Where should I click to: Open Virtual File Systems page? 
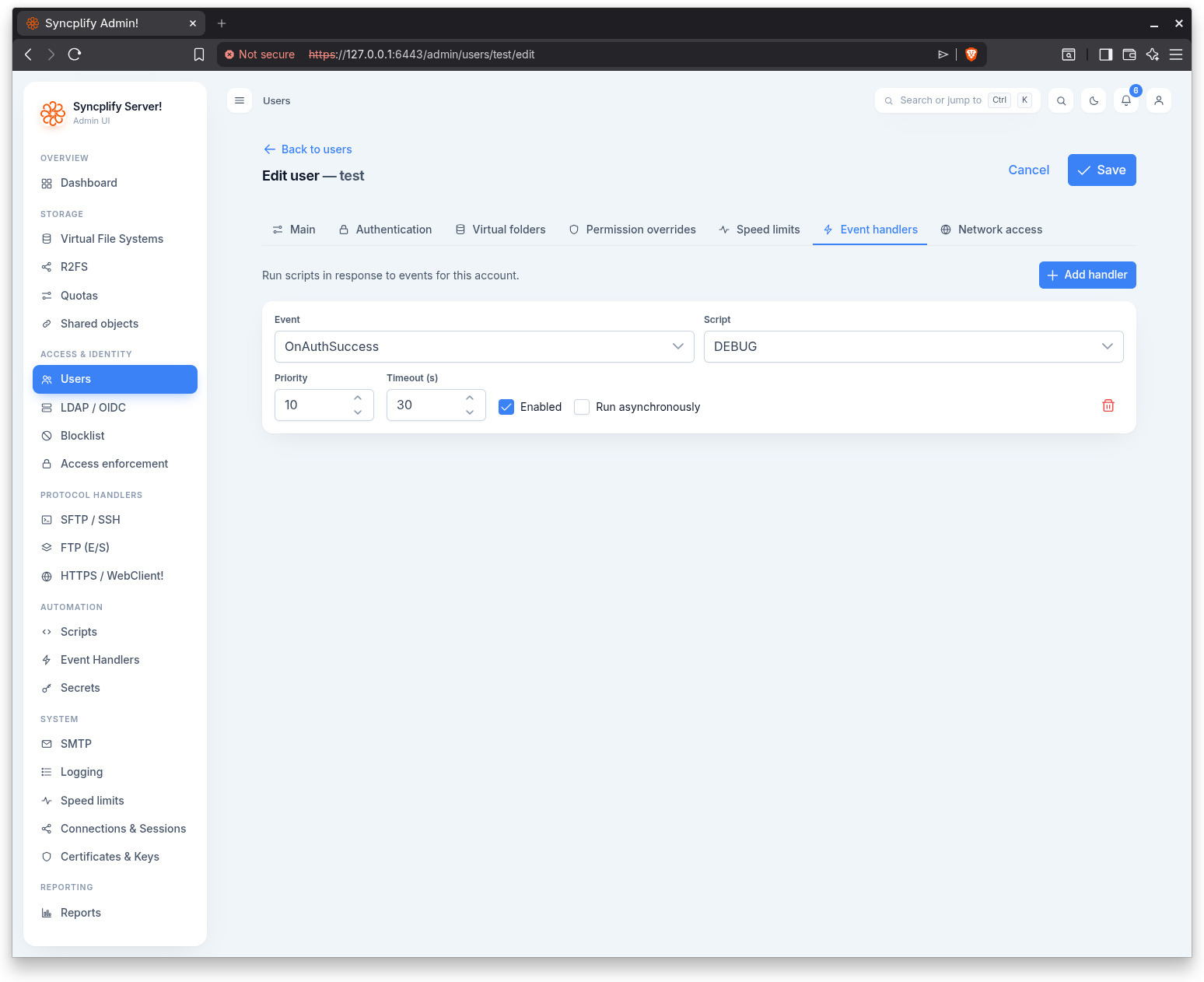tap(115, 239)
